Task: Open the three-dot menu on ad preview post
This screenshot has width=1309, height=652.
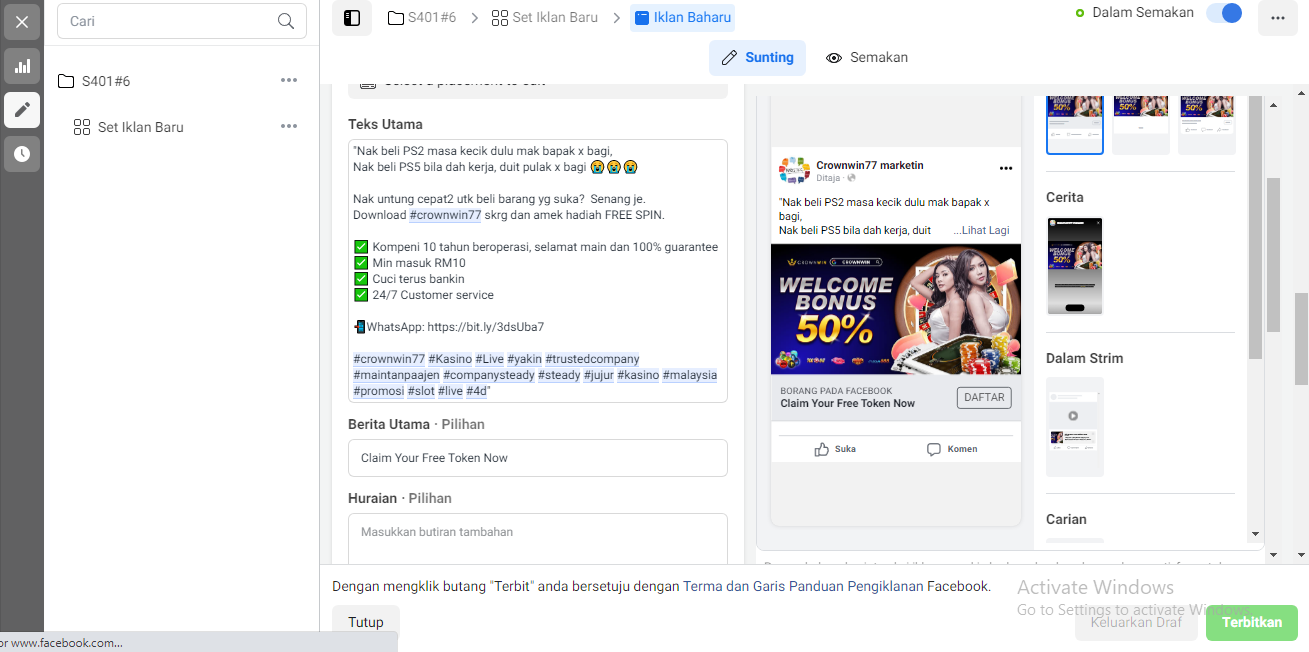Action: pos(1006,168)
